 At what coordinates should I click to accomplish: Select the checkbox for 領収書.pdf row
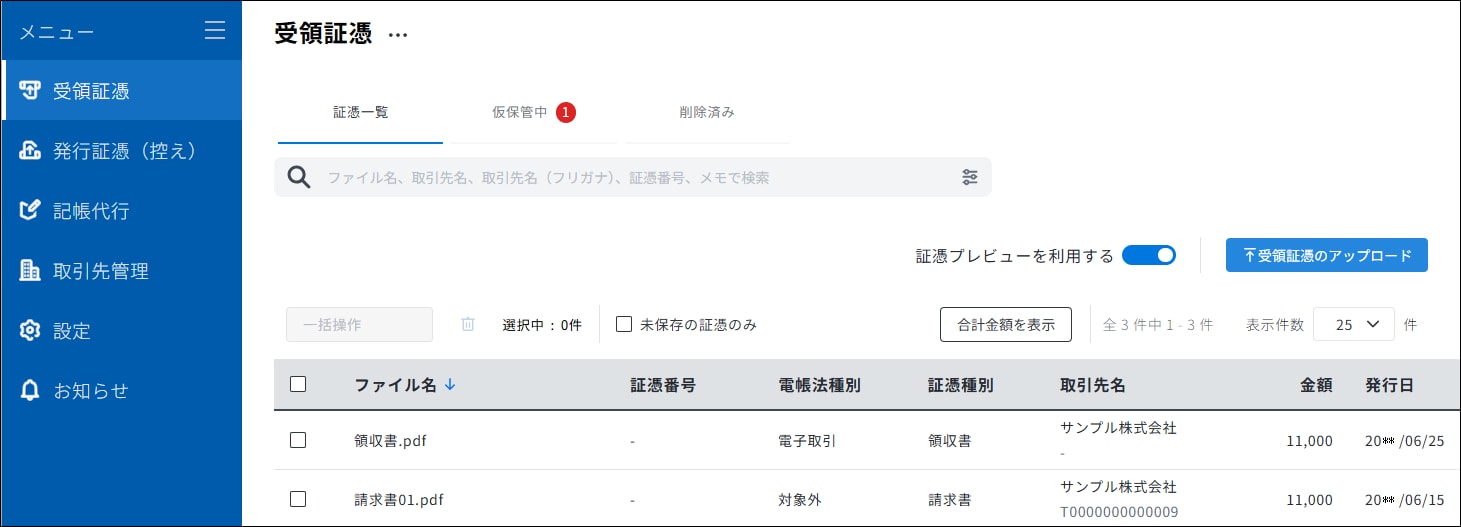(298, 440)
